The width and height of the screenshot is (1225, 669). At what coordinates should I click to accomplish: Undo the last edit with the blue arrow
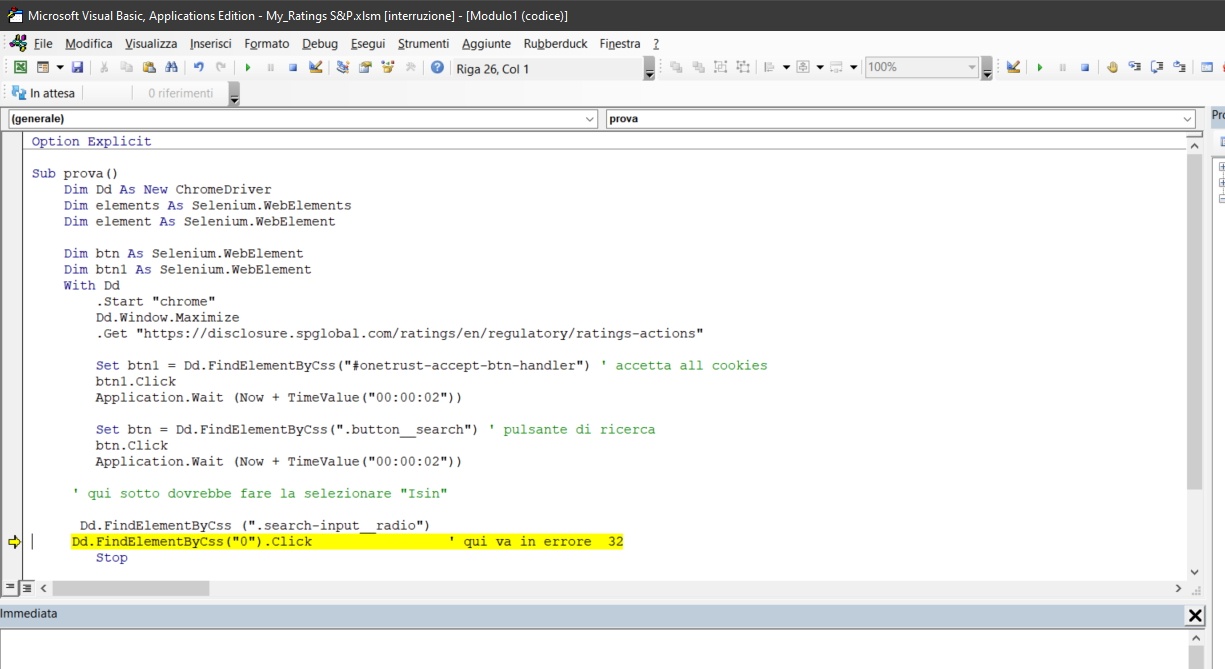click(198, 67)
